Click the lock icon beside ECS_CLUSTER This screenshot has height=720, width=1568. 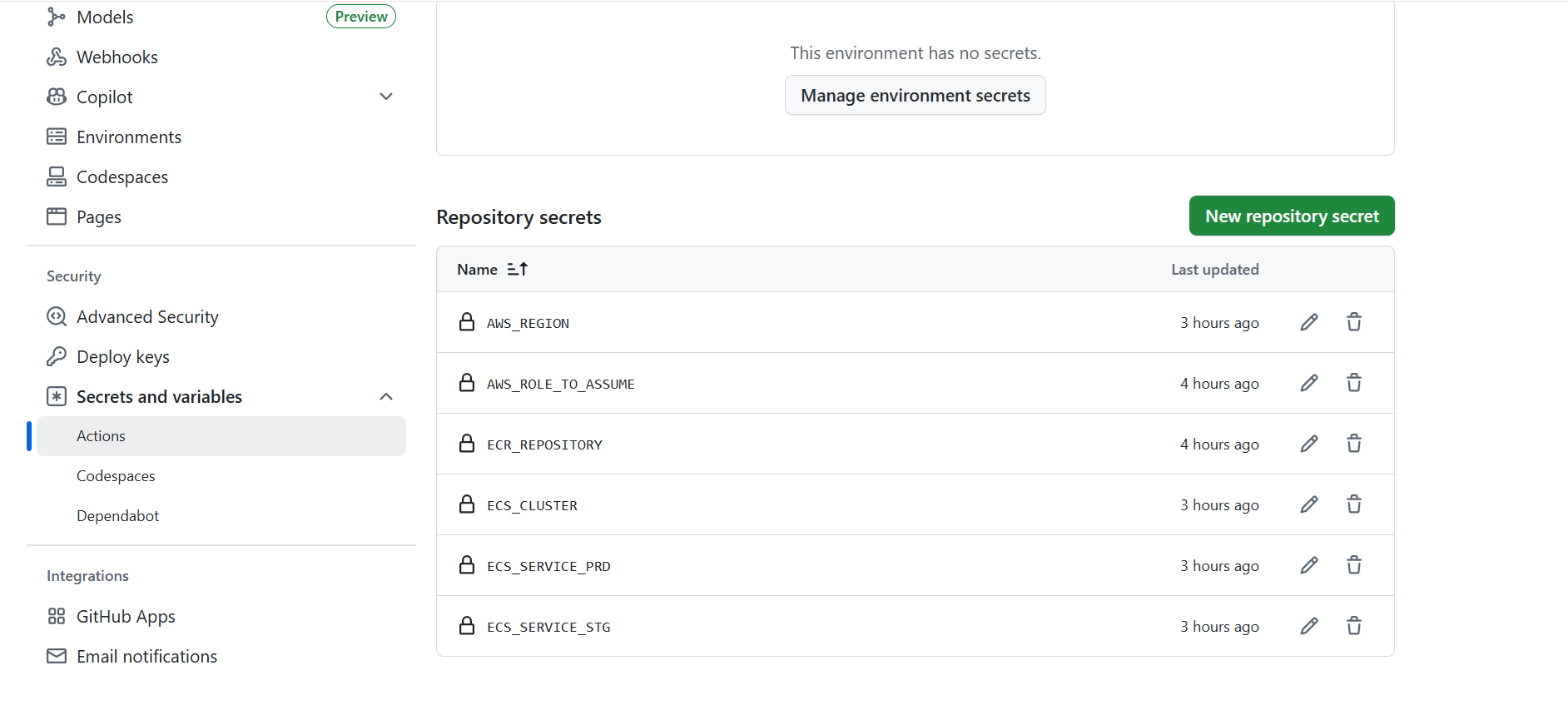tap(467, 504)
